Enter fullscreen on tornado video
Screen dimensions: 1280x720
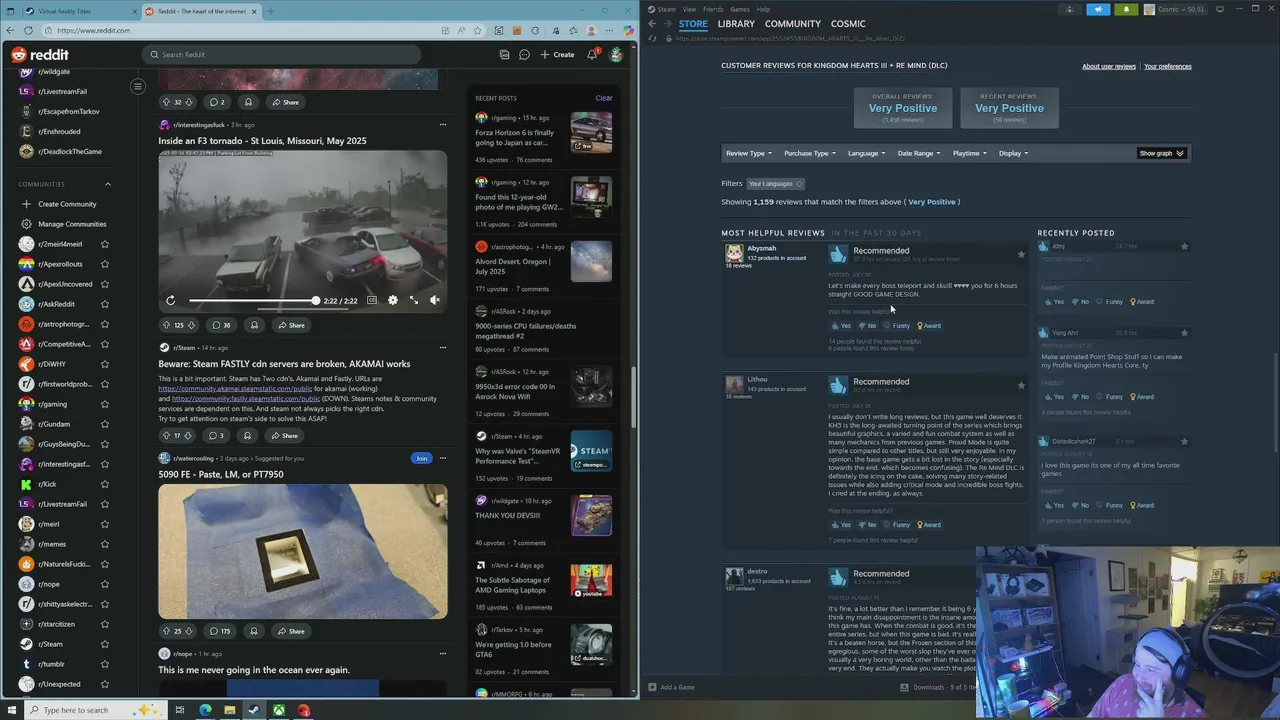(413, 300)
